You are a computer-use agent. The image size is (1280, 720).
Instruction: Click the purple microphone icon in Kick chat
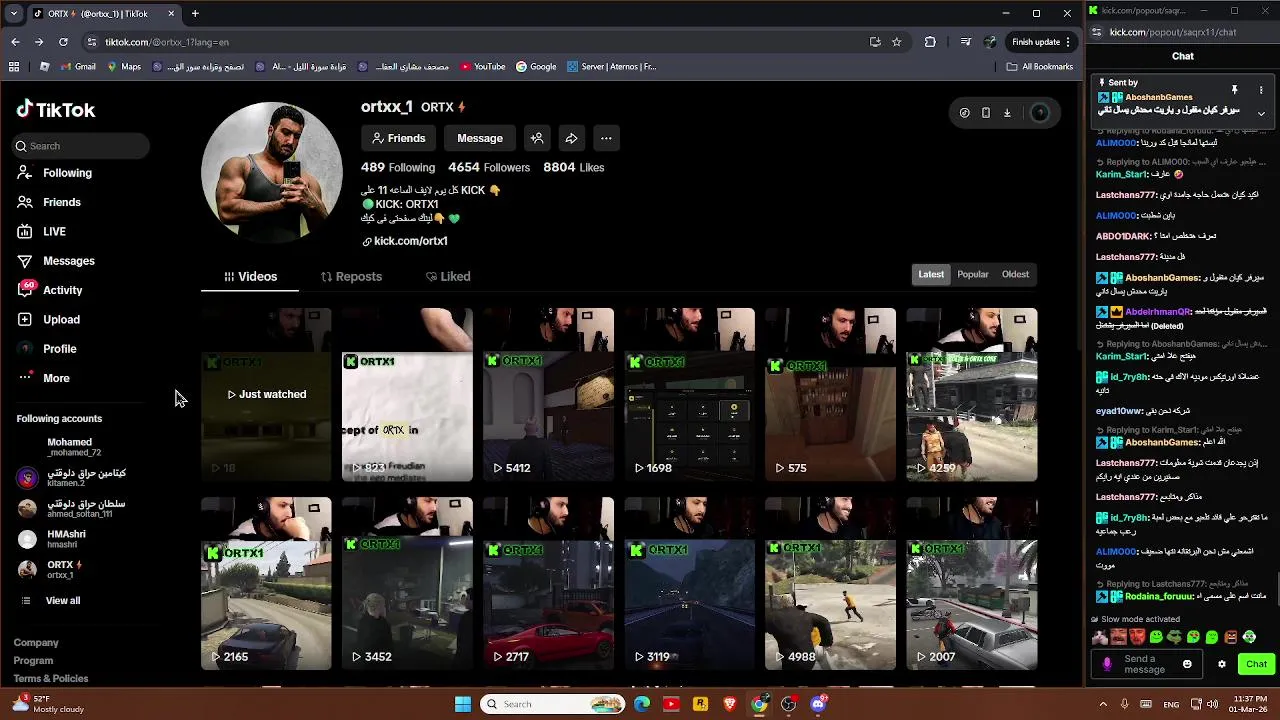point(1106,664)
